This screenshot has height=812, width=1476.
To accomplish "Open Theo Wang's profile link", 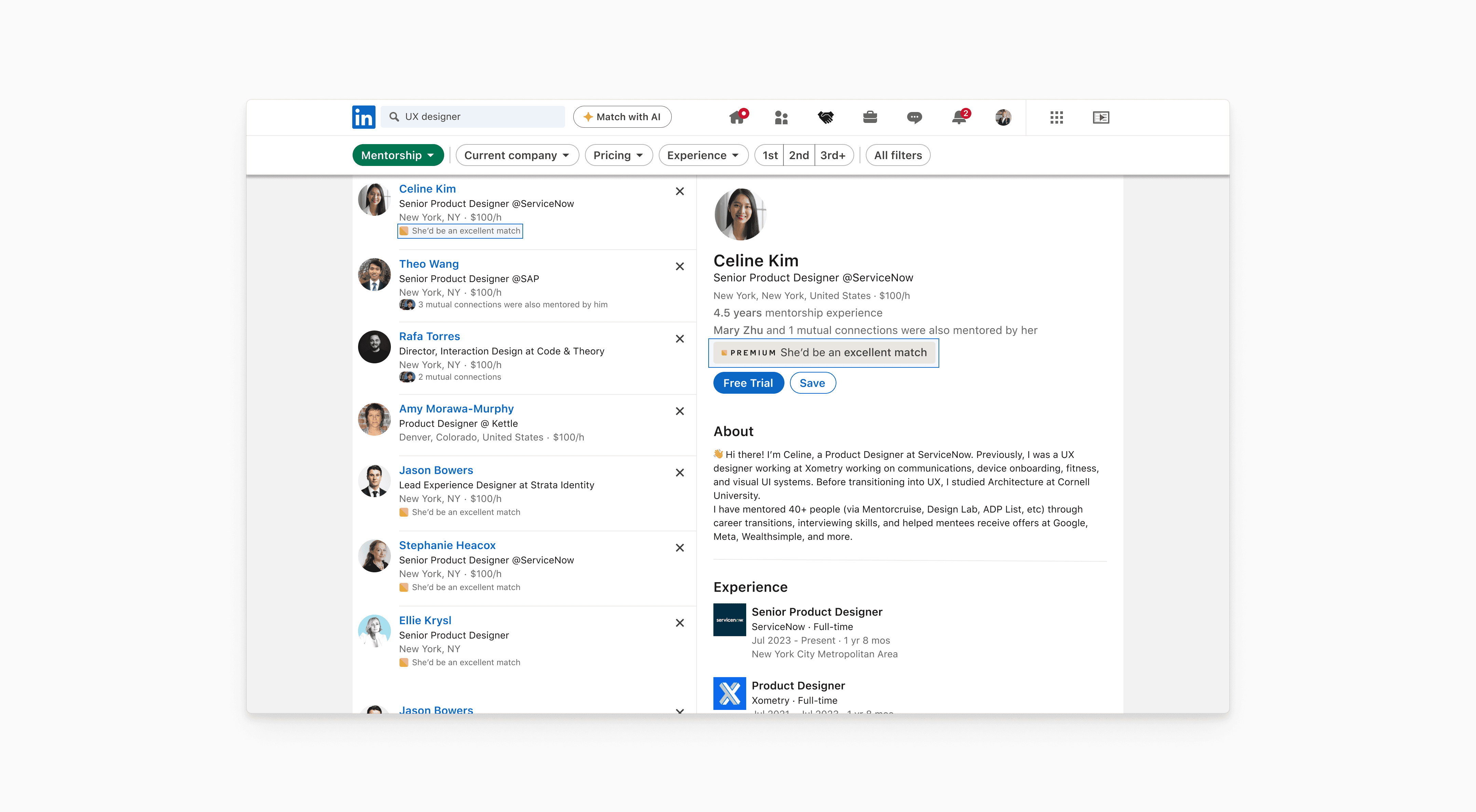I will [428, 264].
